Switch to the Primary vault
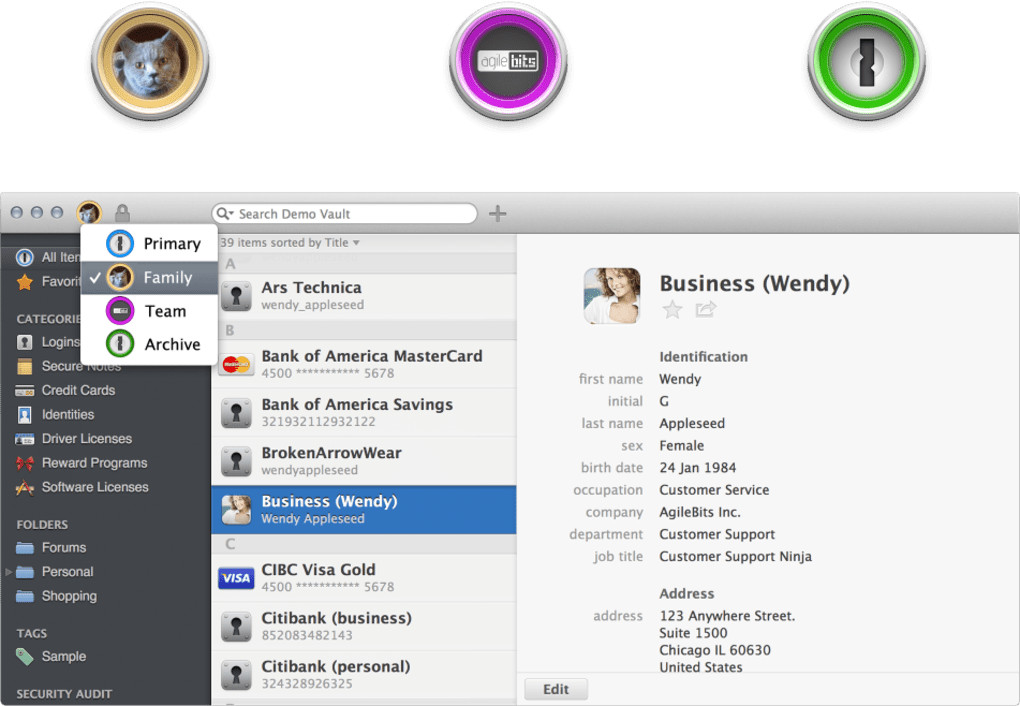Viewport: 1020px width, 706px height. click(x=149, y=243)
